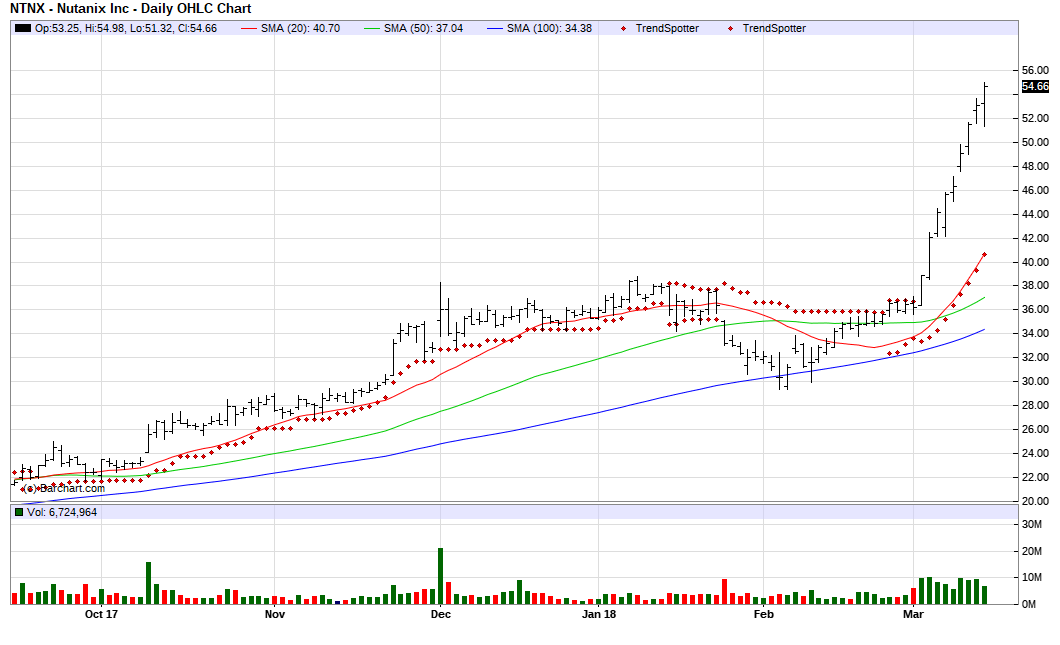Click the 34.00 price axis label

coord(1035,334)
